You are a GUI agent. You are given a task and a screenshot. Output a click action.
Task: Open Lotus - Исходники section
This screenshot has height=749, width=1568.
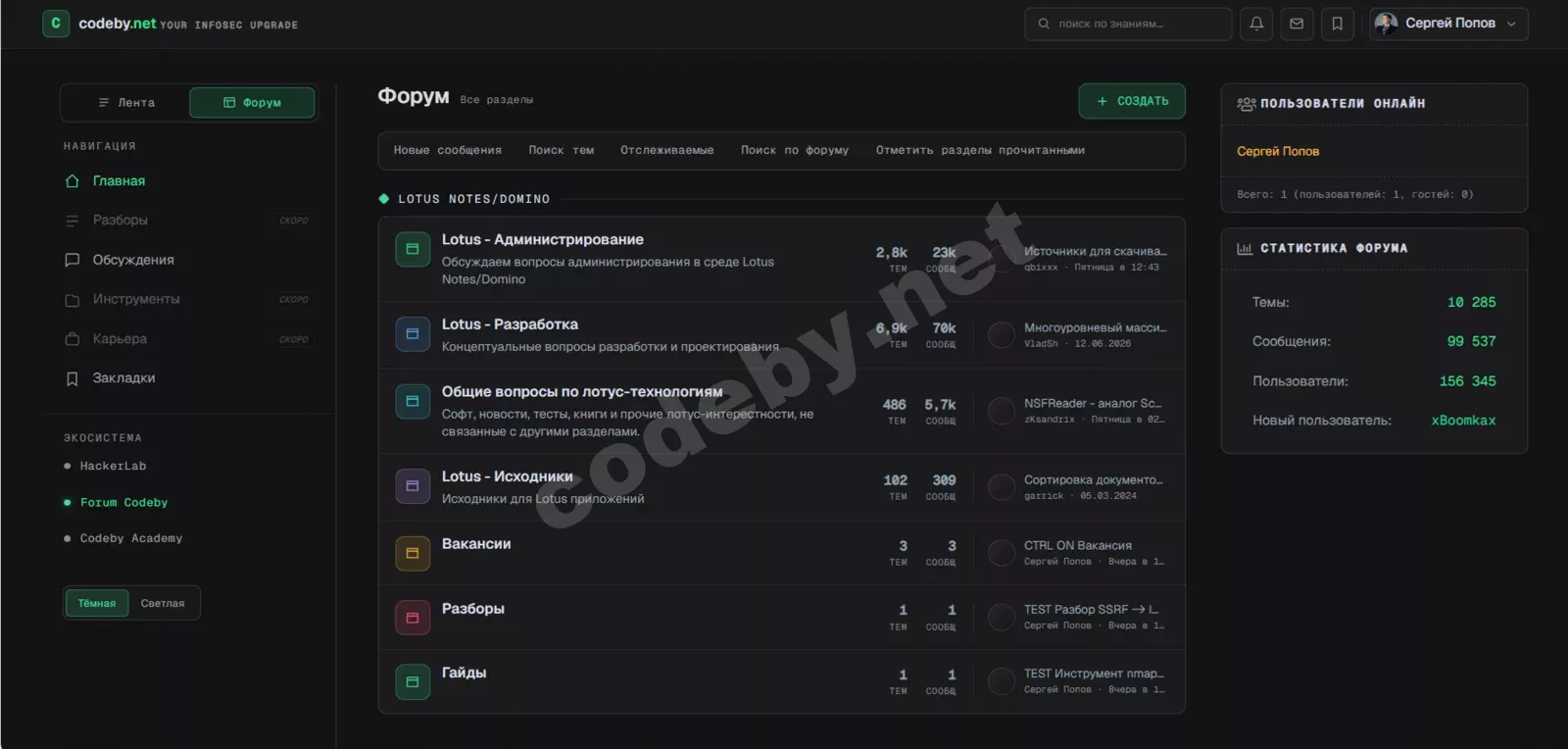[x=507, y=476]
